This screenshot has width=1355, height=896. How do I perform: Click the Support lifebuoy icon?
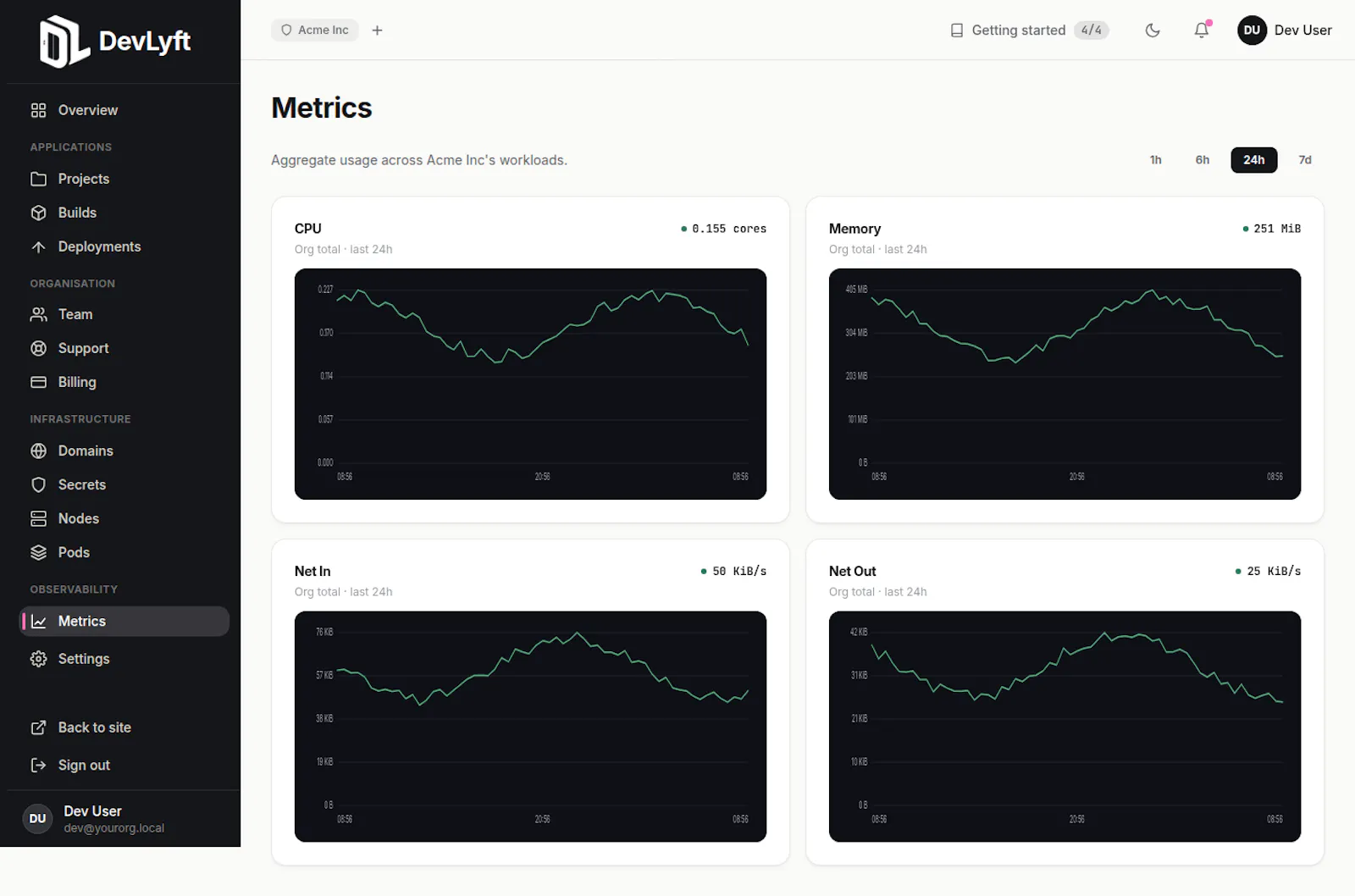point(38,348)
